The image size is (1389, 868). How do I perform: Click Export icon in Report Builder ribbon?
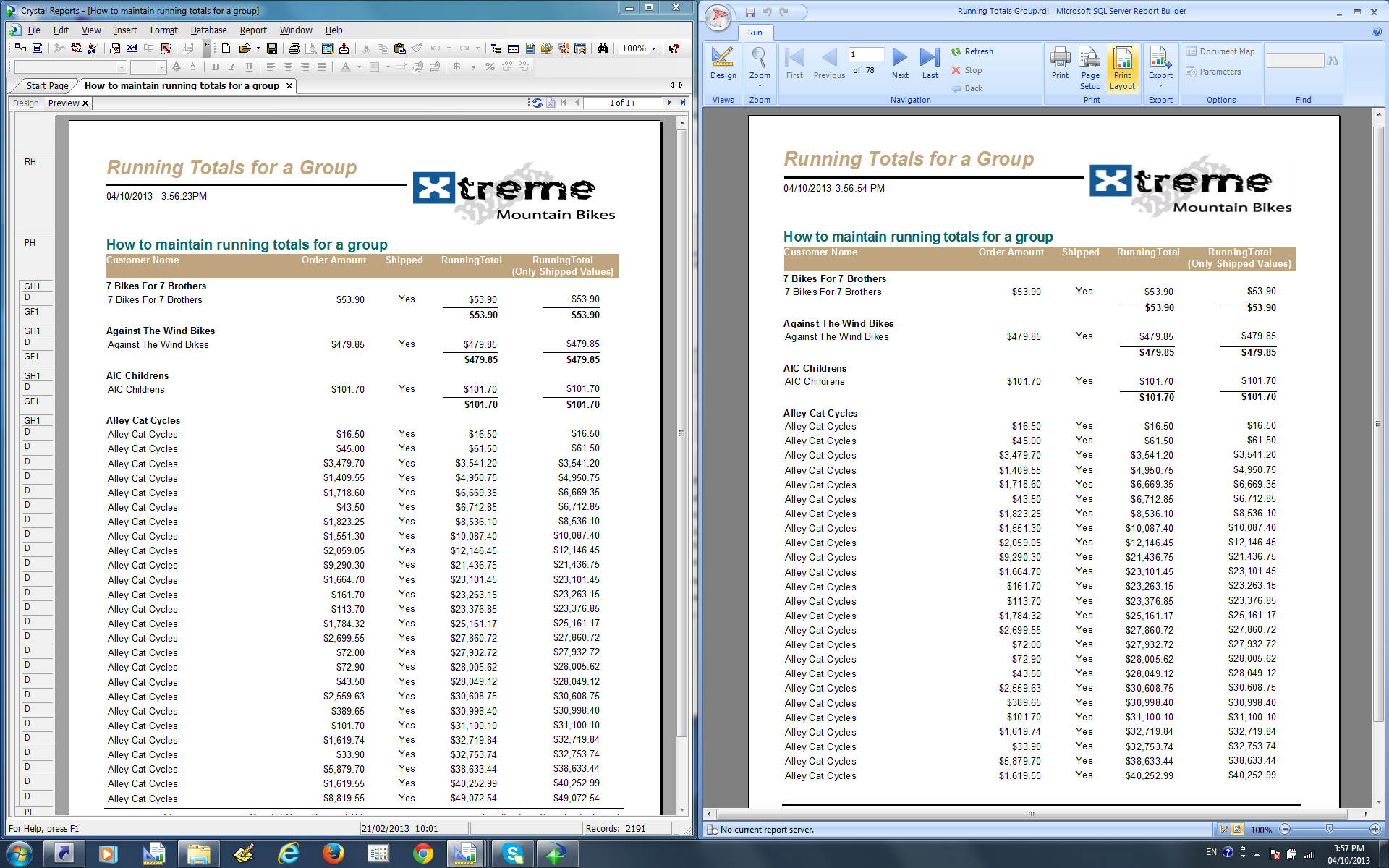[x=1160, y=67]
